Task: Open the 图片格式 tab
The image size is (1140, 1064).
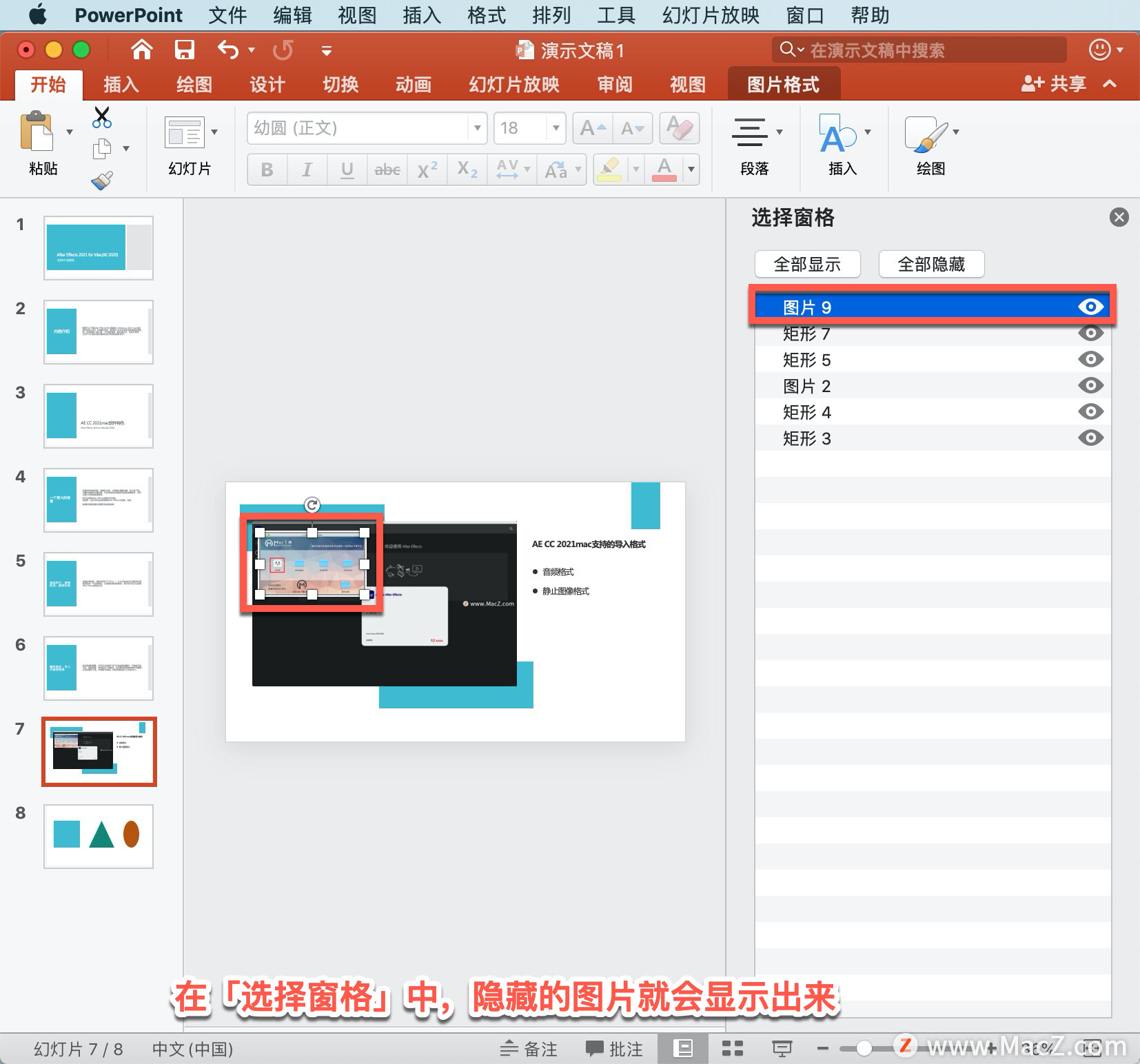Action: (x=784, y=85)
